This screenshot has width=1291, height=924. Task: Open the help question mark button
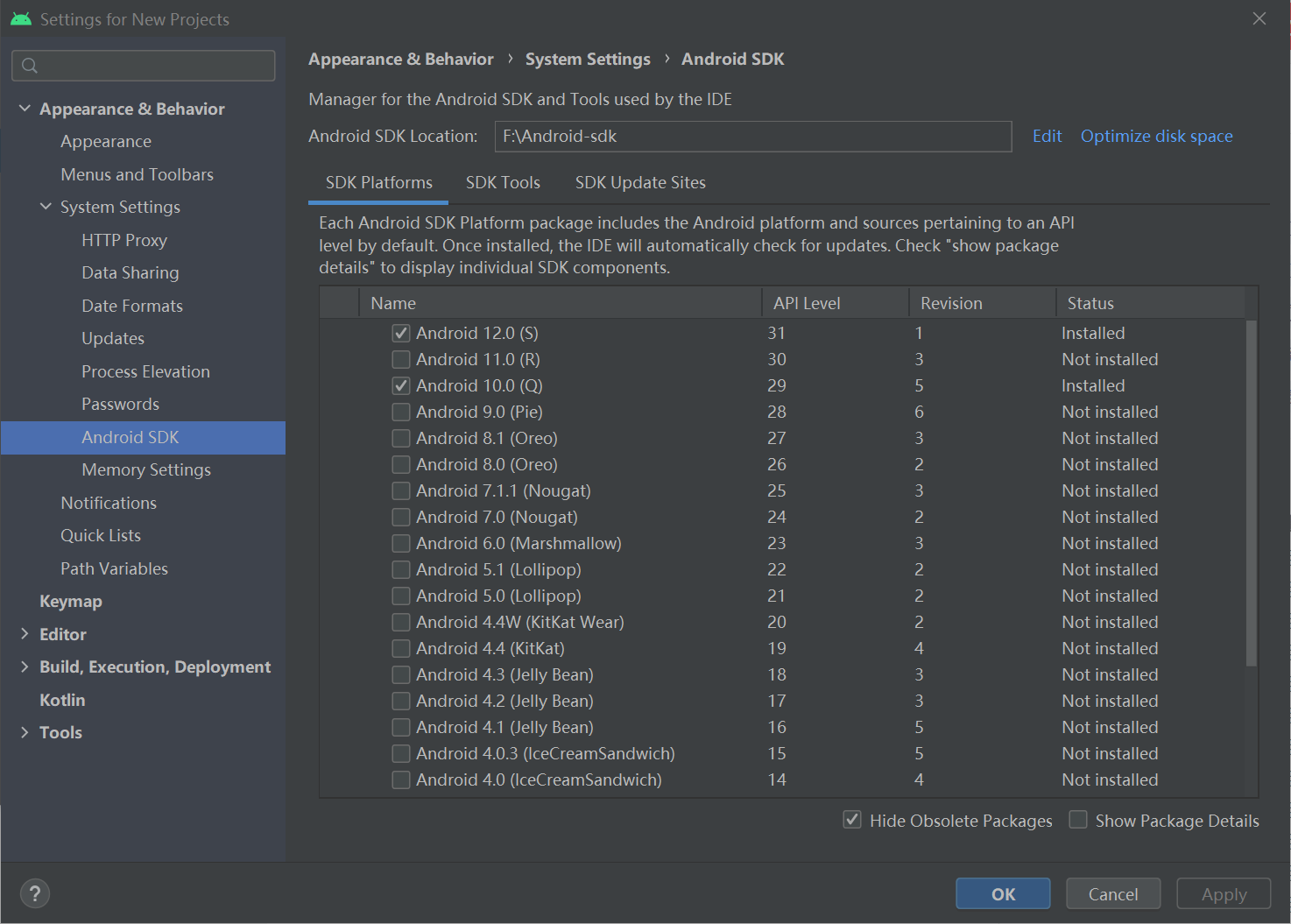coord(34,893)
